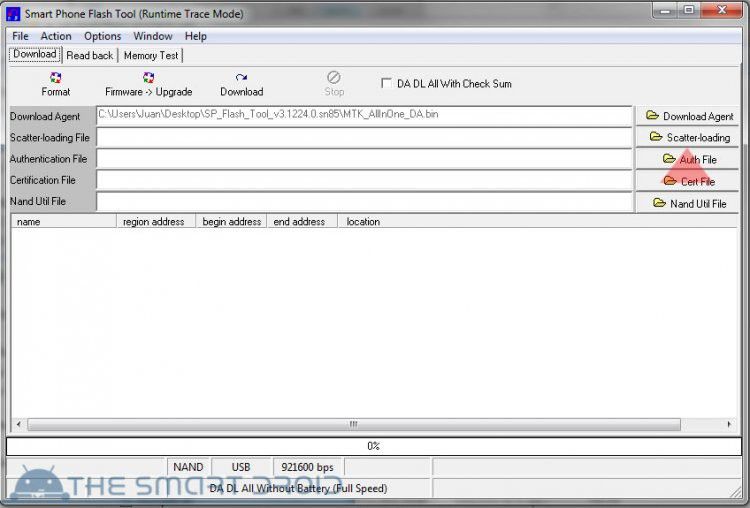Open the File menu

point(20,36)
